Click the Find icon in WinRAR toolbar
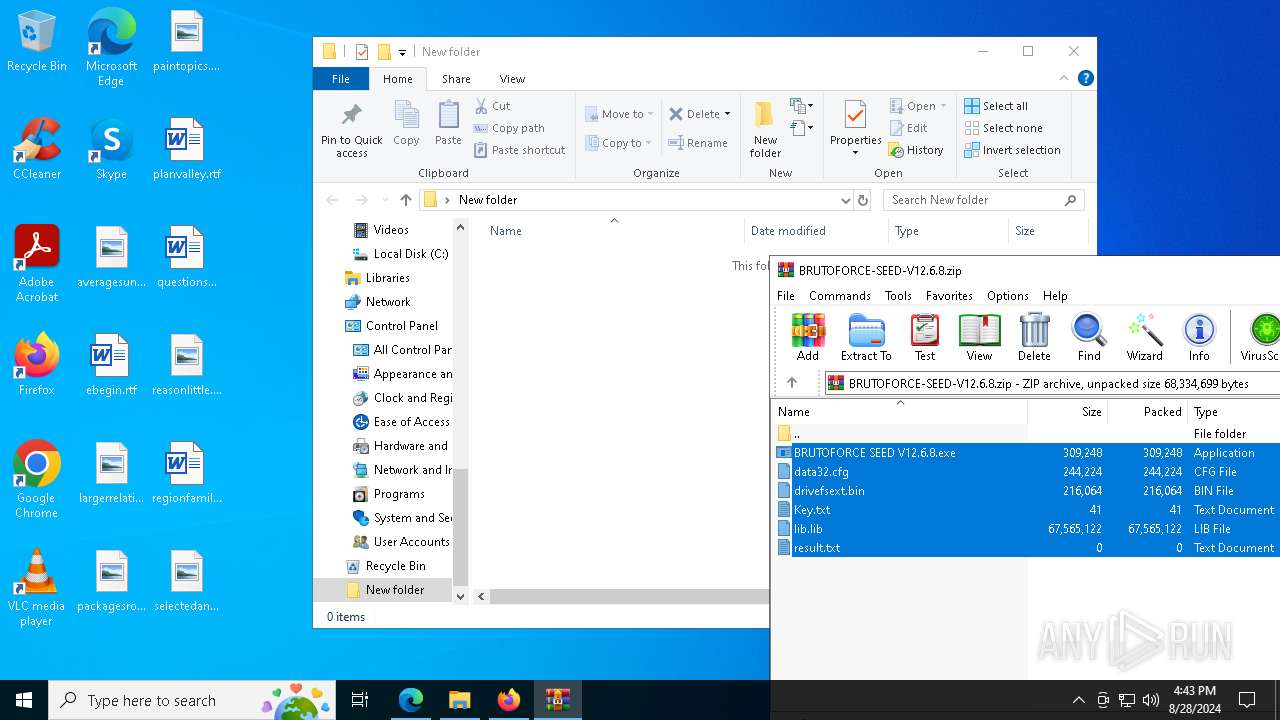This screenshot has width=1280, height=720. (x=1089, y=337)
